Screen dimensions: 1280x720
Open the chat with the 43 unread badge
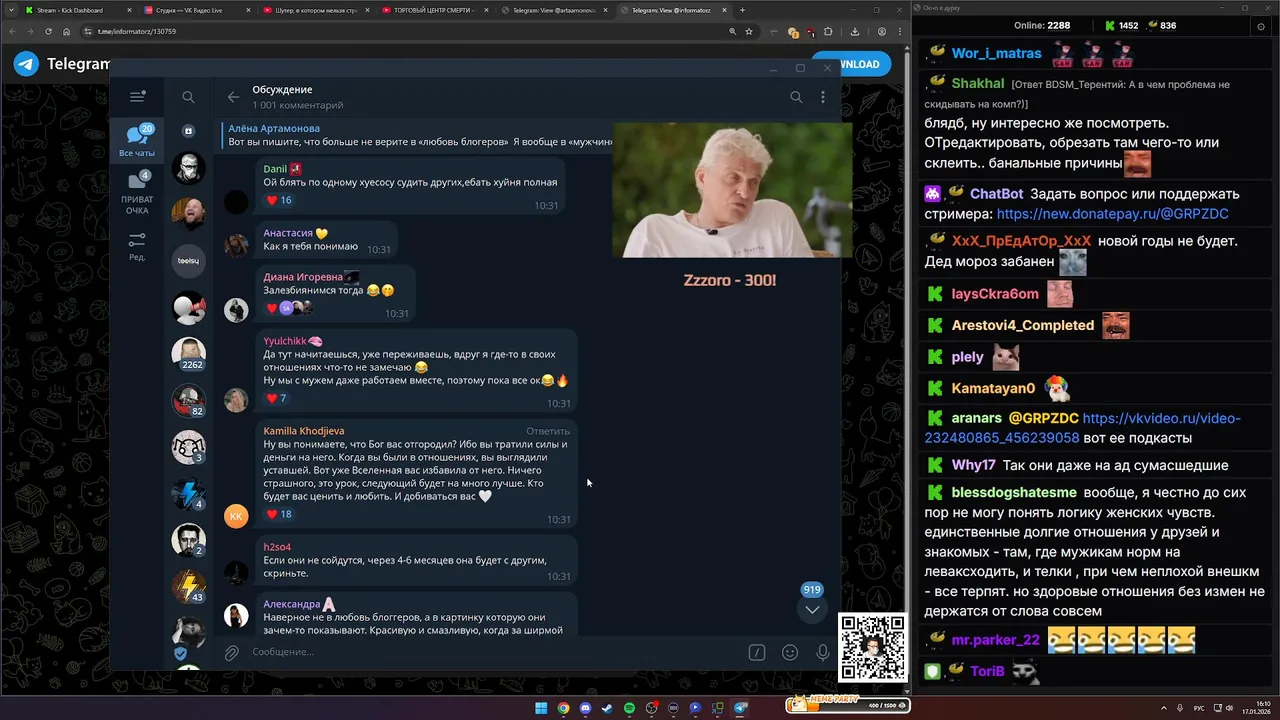tap(188, 586)
